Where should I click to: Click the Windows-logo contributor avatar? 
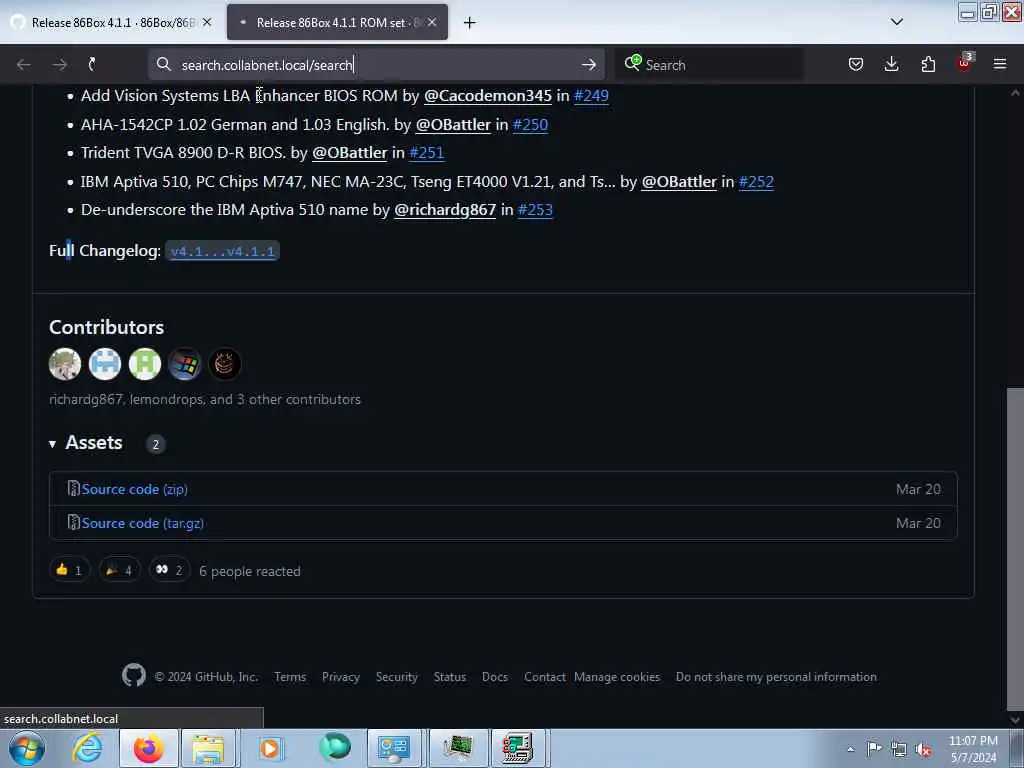[185, 364]
